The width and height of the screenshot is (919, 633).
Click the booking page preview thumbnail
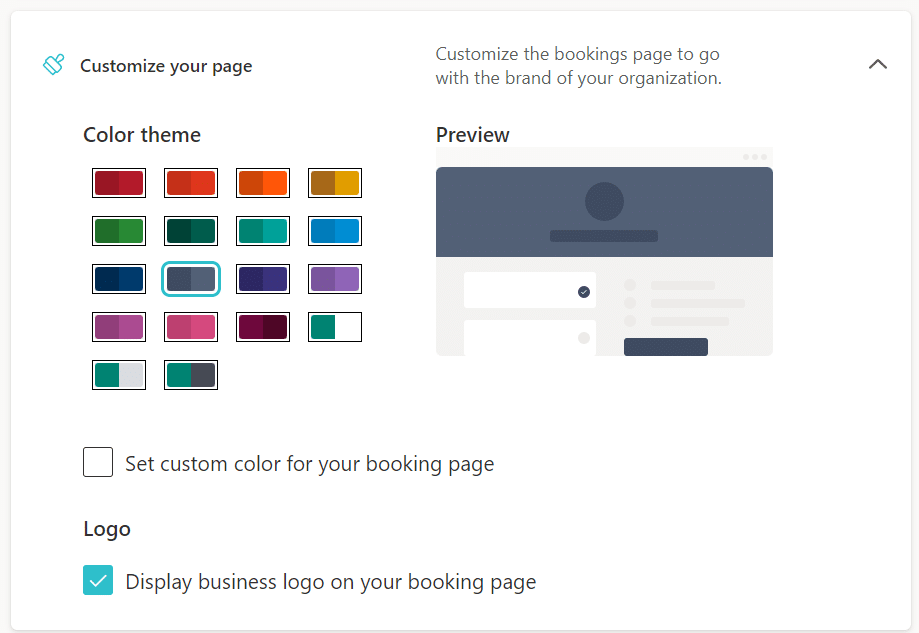tap(604, 251)
